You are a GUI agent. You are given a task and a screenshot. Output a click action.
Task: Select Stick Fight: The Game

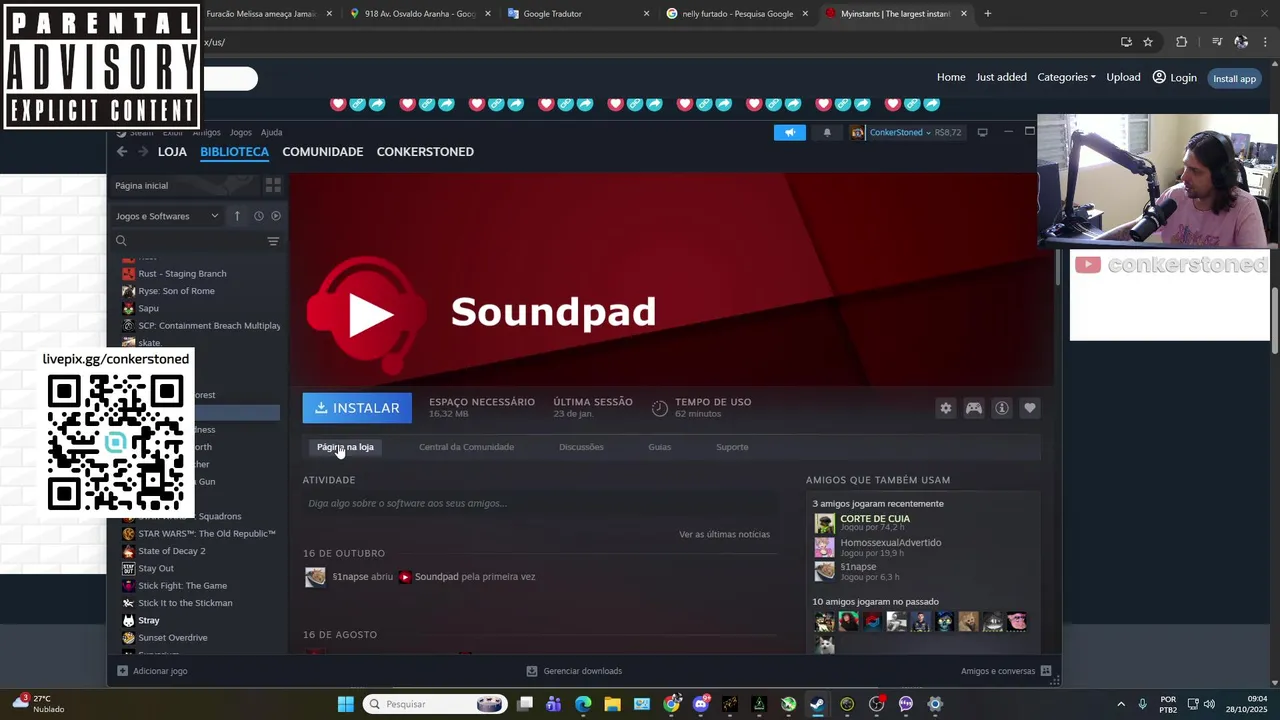182,586
